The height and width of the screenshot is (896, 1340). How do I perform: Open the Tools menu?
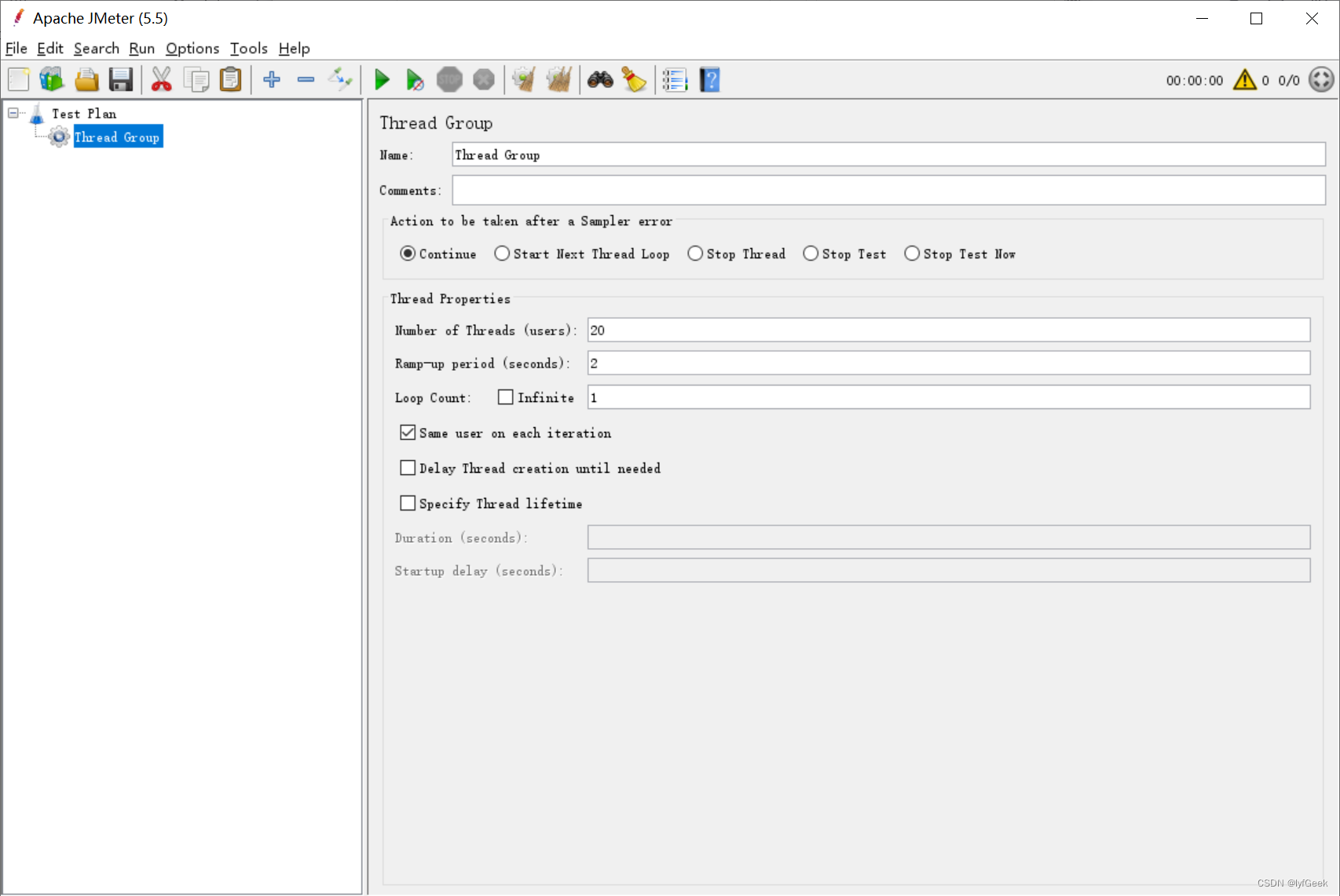[x=249, y=49]
